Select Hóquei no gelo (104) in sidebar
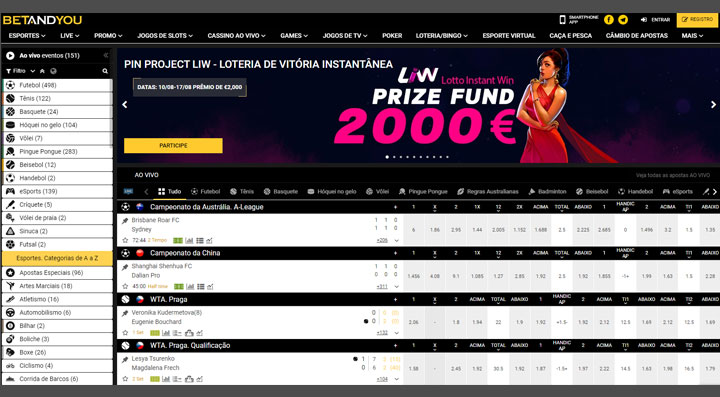The height and width of the screenshot is (397, 720). [x=57, y=125]
